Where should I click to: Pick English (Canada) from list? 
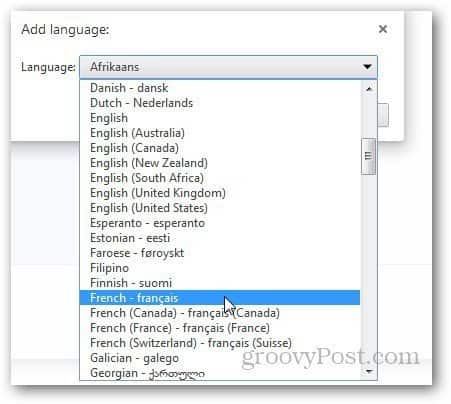tap(220, 148)
